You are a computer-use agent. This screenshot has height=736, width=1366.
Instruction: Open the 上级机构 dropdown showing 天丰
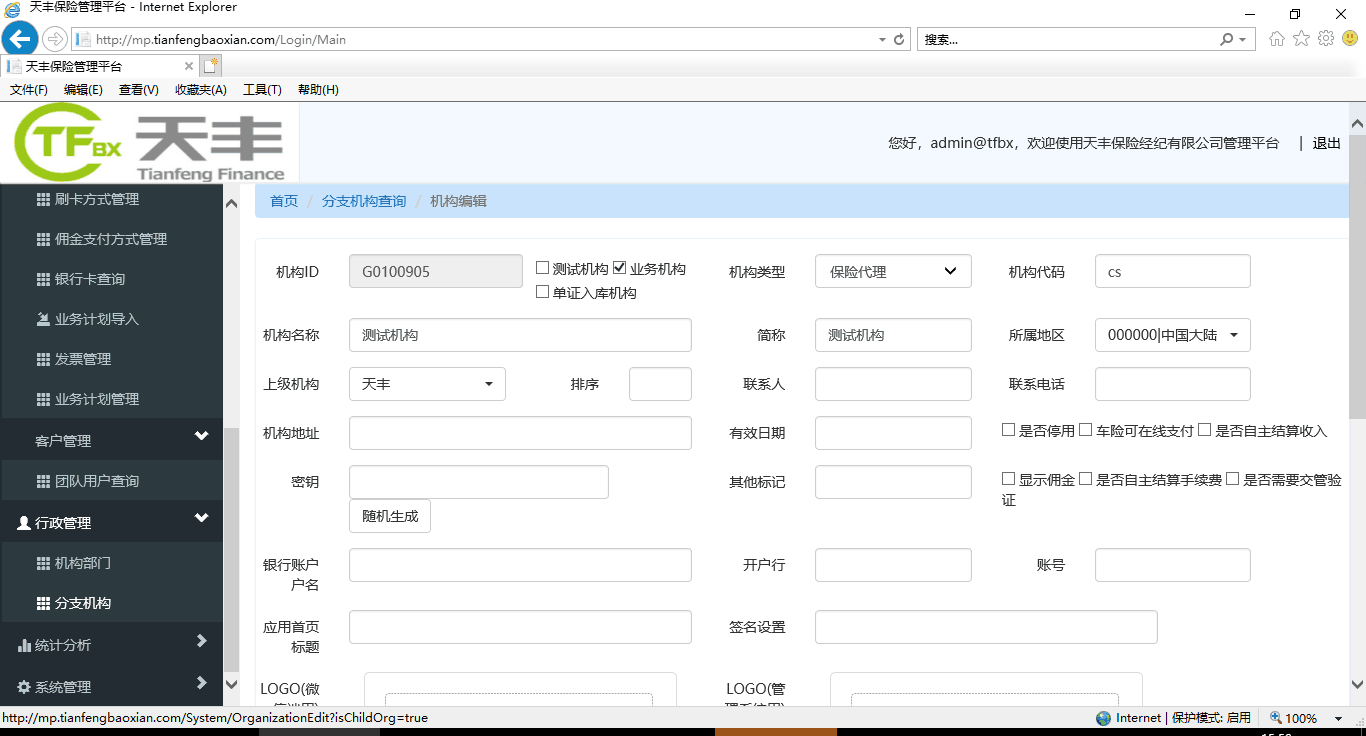coord(427,384)
